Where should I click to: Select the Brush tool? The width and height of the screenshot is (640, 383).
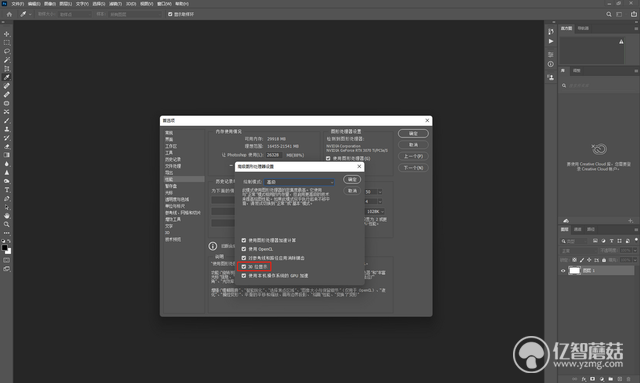[x=7, y=120]
